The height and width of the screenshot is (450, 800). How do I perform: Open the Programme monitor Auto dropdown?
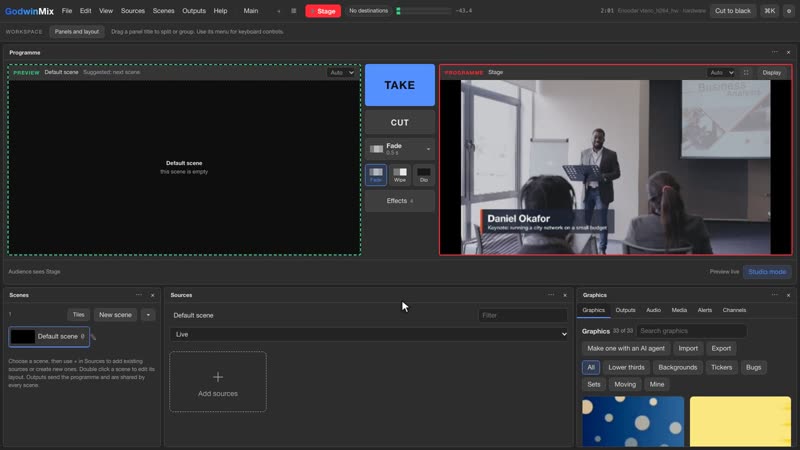(721, 72)
